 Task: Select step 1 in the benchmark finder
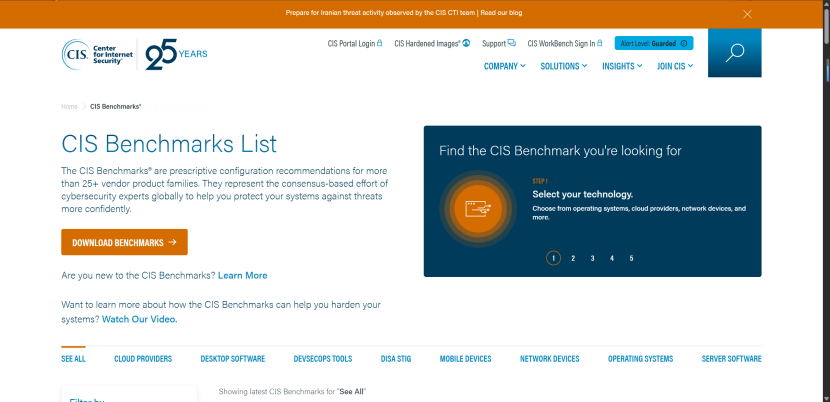tap(553, 258)
